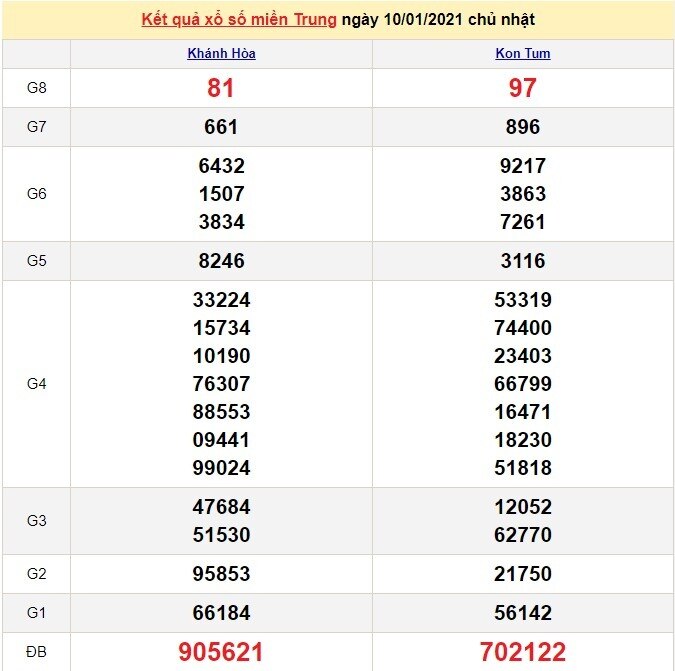Open the Khánh Hòa province link
Screen dimensions: 675x671
(x=221, y=54)
